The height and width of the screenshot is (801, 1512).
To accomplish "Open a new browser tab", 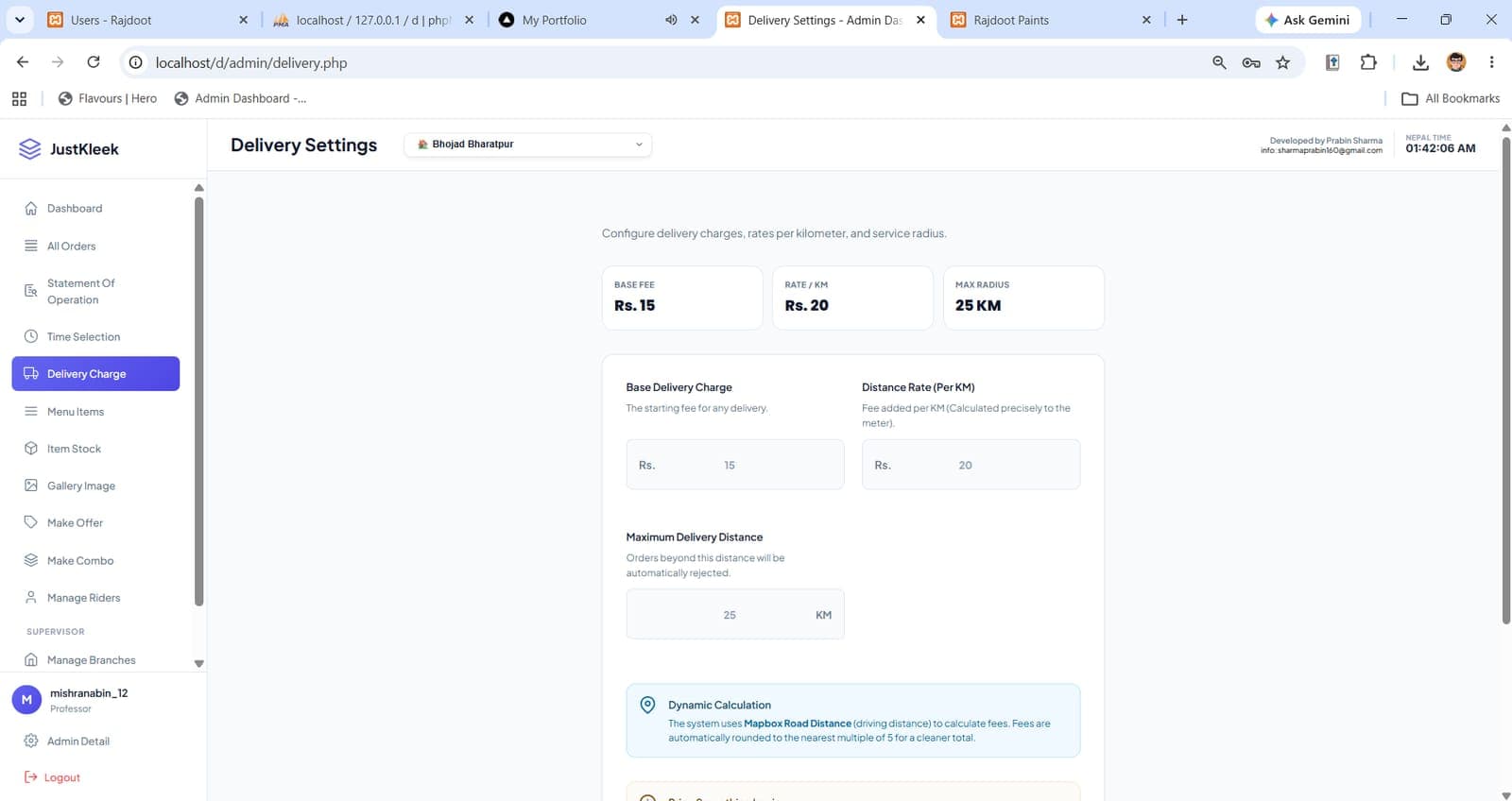I will point(1181,20).
